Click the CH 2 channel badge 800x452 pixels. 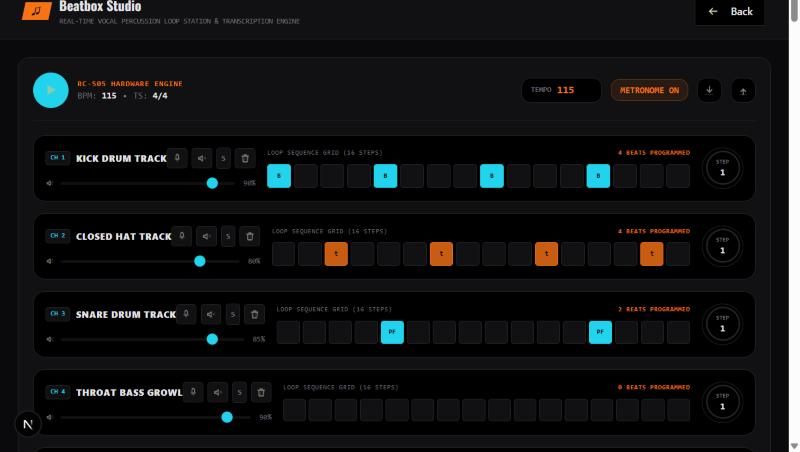[58, 236]
